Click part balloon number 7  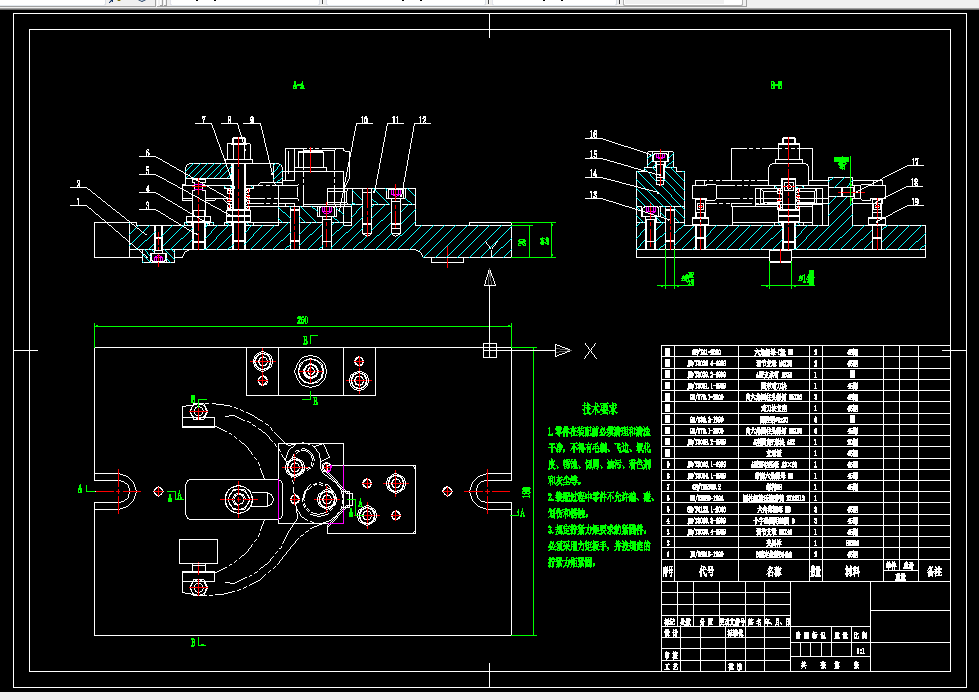click(204, 119)
